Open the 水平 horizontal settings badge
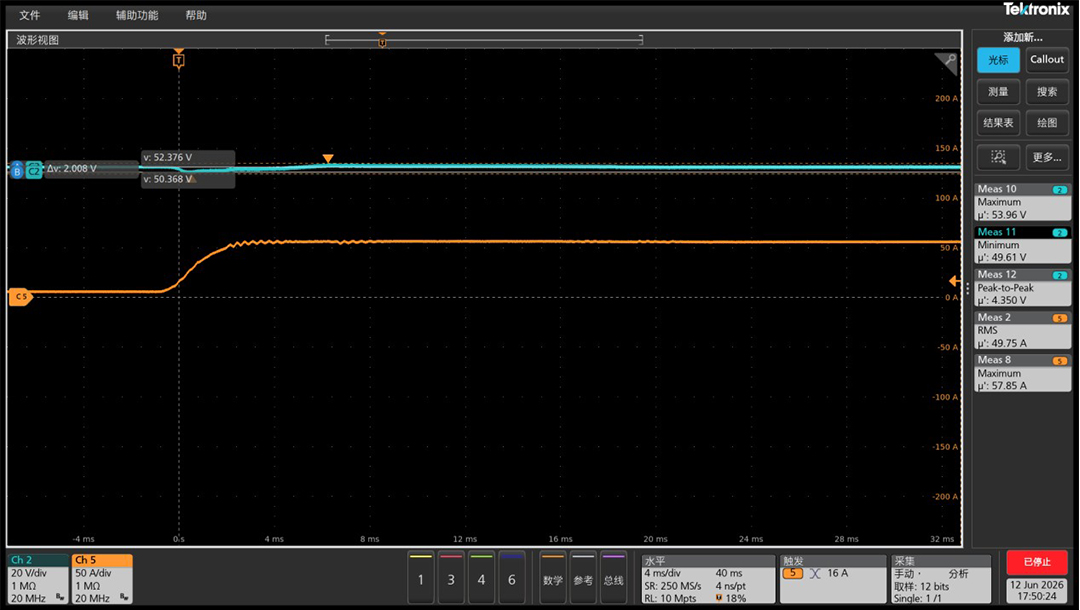Image resolution: width=1080 pixels, height=610 pixels. tap(707, 579)
